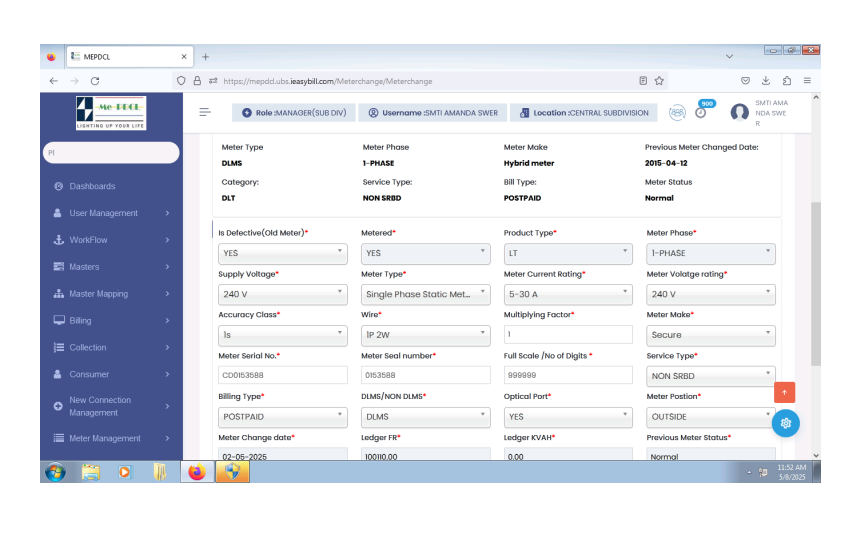Expand Masters sidebar menu
864x540 pixels.
point(111,267)
